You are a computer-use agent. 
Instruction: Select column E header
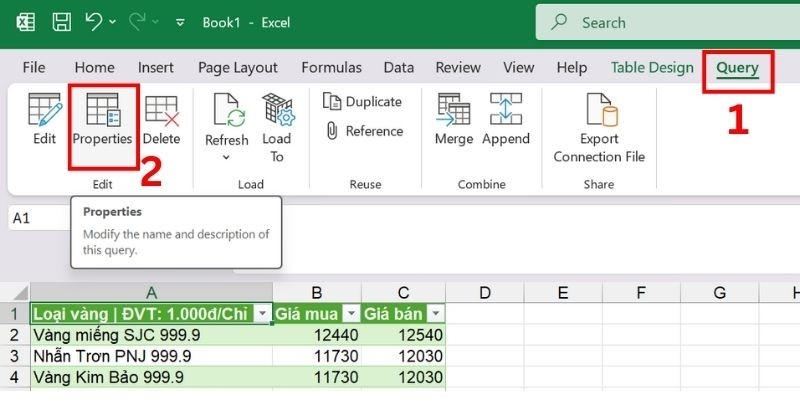click(x=563, y=293)
